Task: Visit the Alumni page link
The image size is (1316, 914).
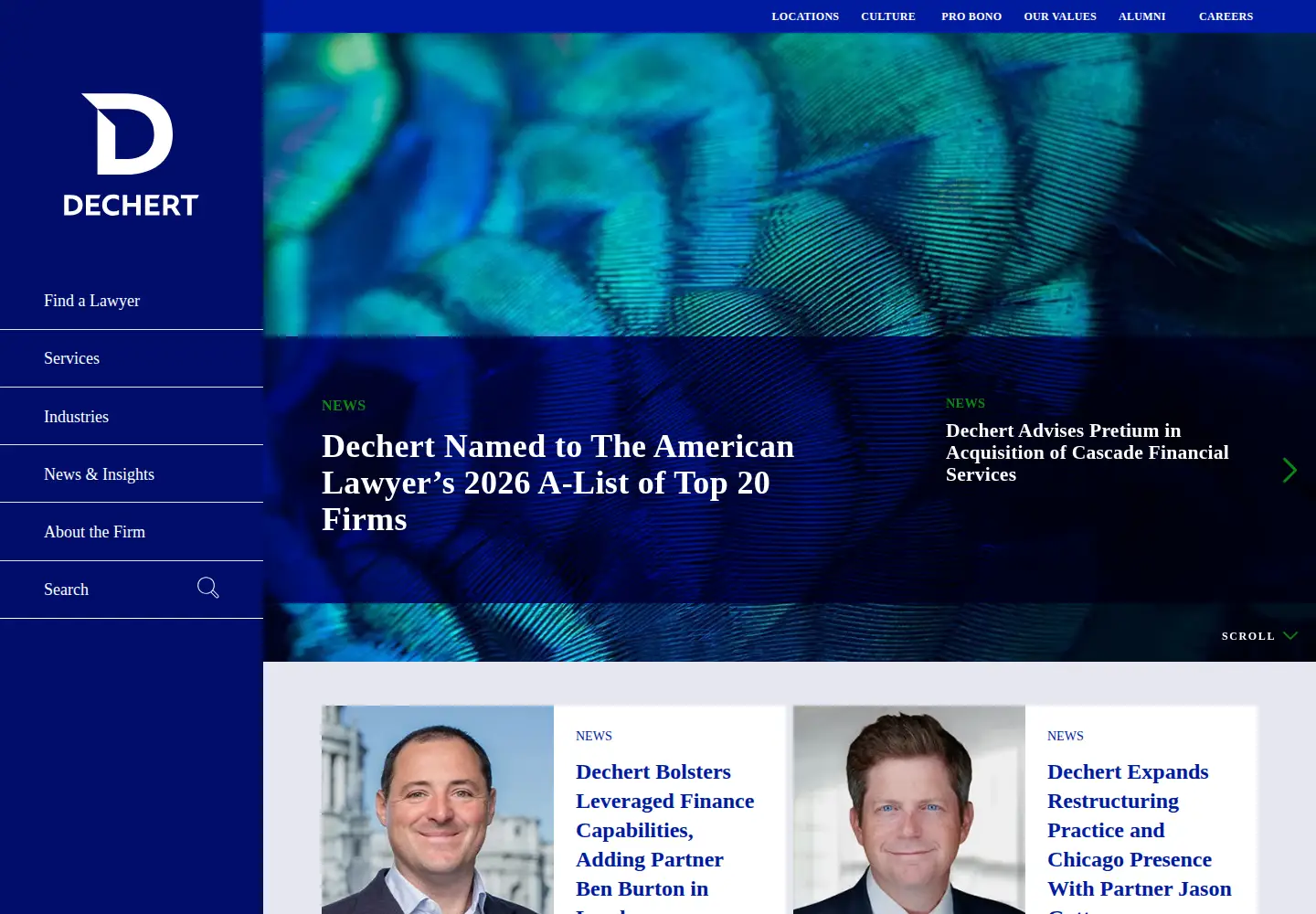Action: pyautogui.click(x=1142, y=16)
